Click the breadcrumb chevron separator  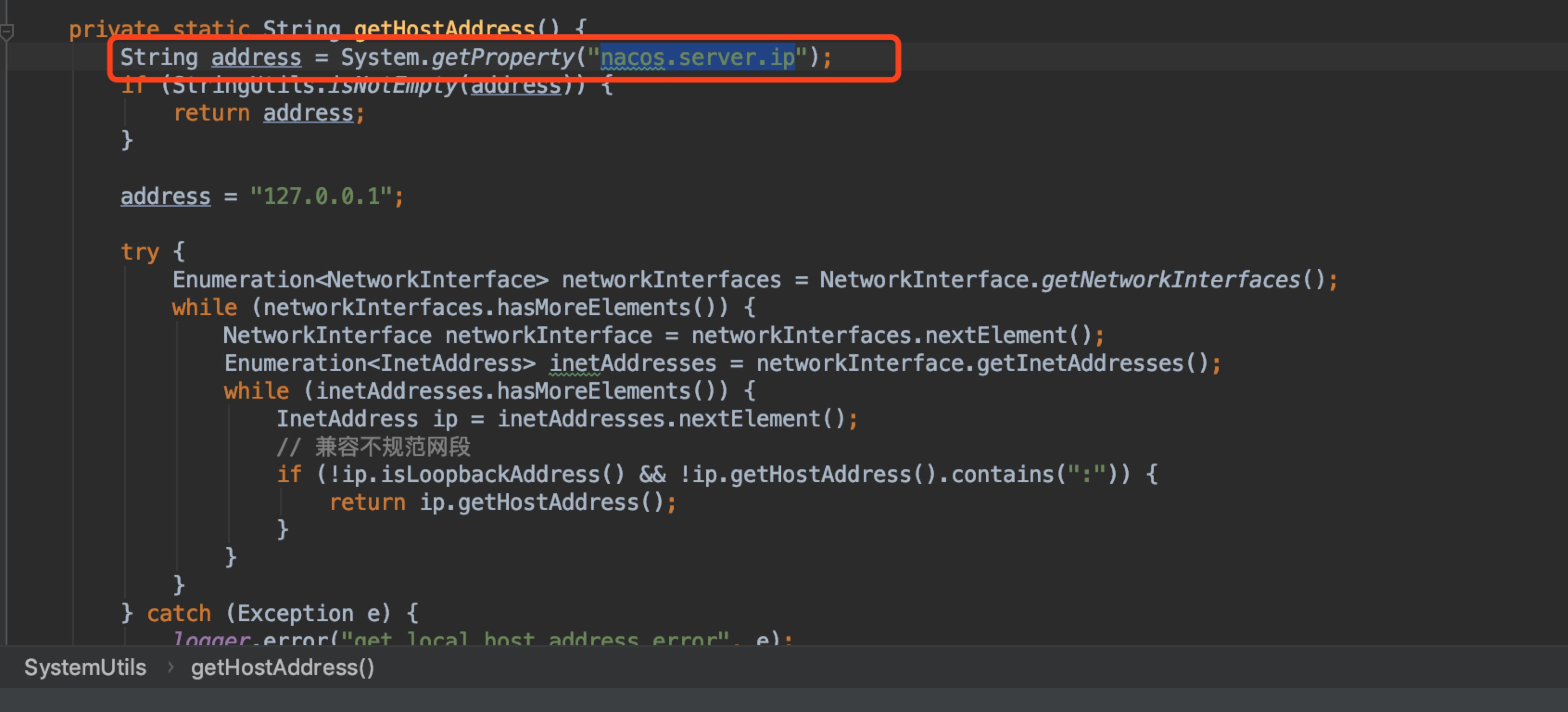[171, 667]
